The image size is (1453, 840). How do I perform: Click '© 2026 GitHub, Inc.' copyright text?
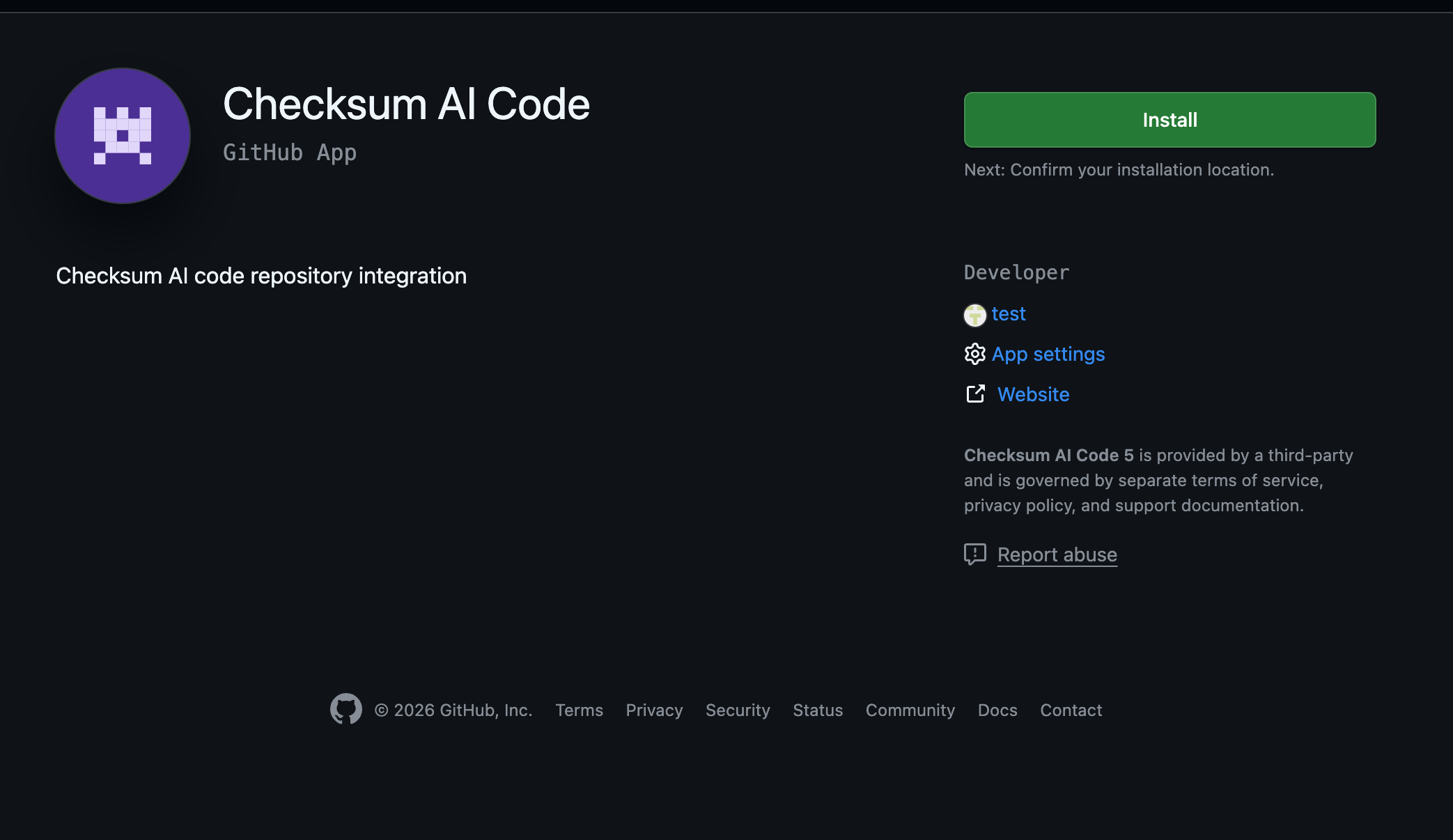pos(453,710)
